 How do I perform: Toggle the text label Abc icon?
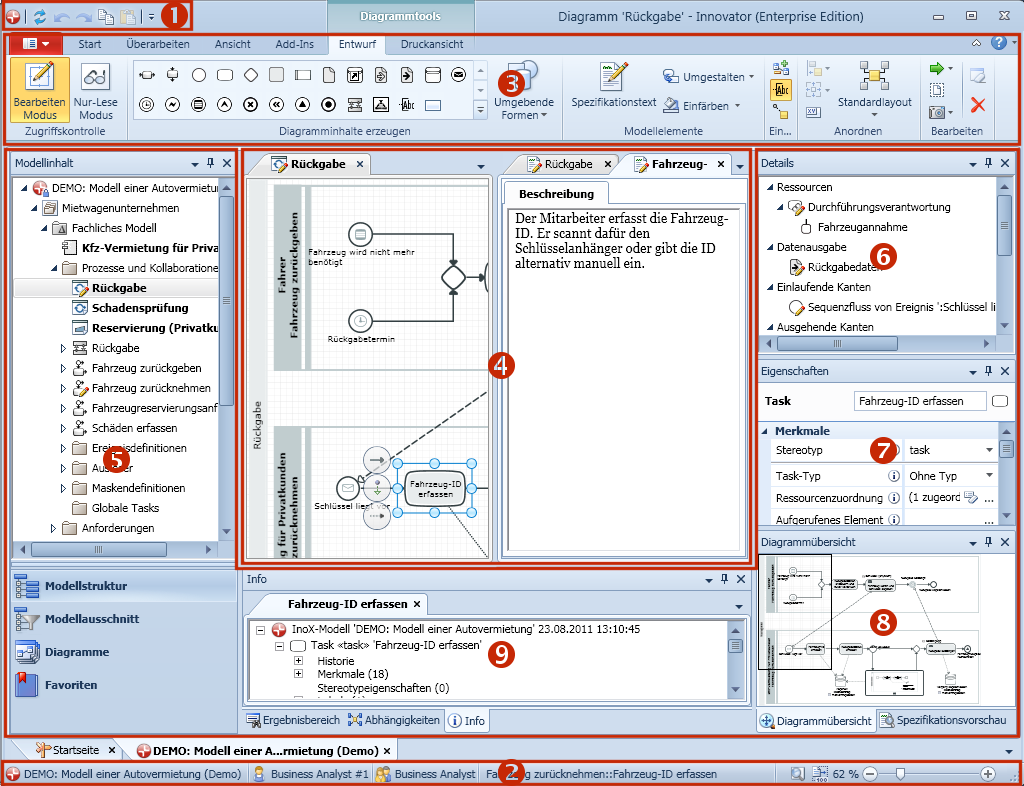[781, 90]
